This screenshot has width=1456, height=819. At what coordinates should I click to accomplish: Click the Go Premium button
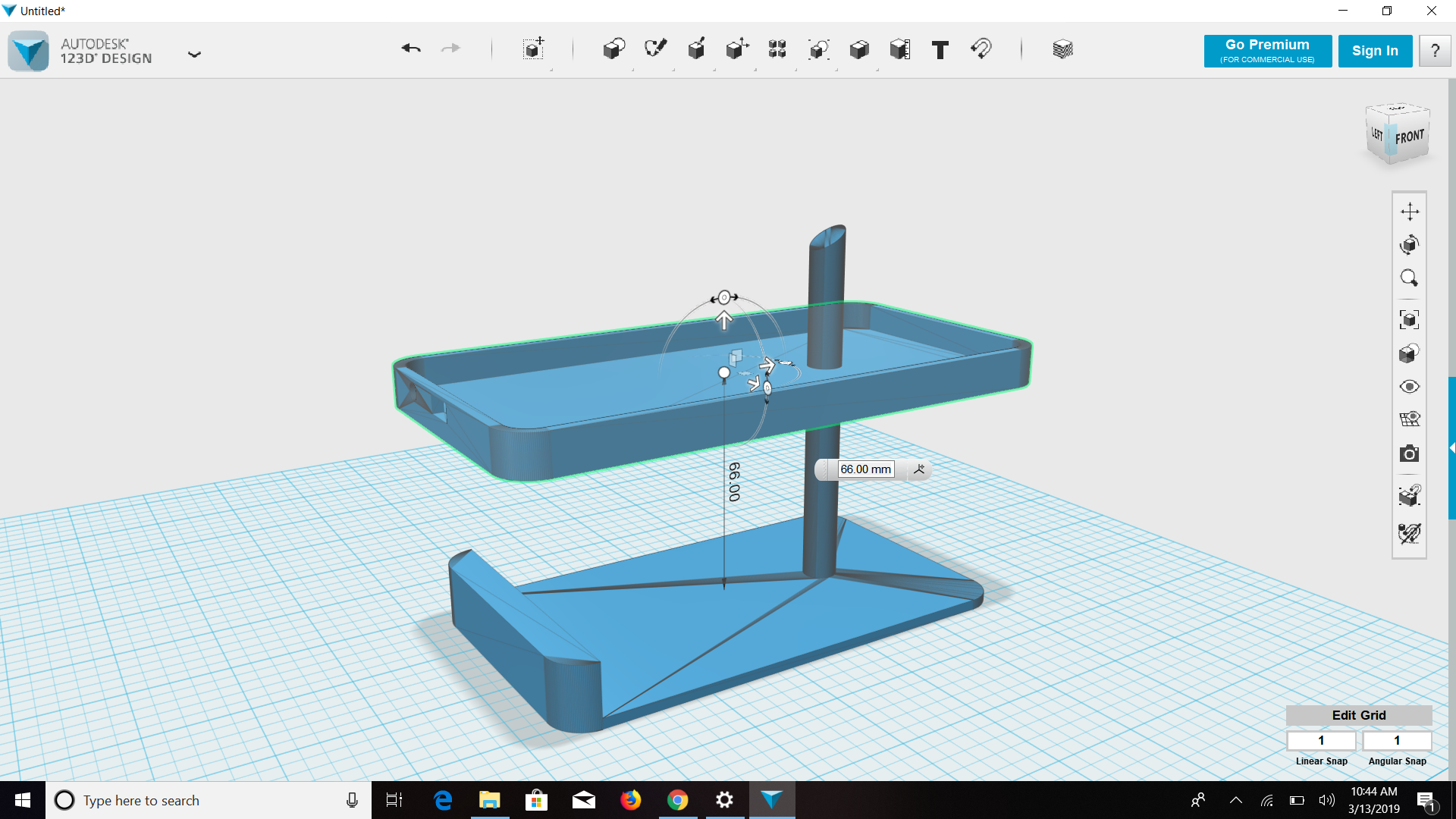(x=1267, y=51)
